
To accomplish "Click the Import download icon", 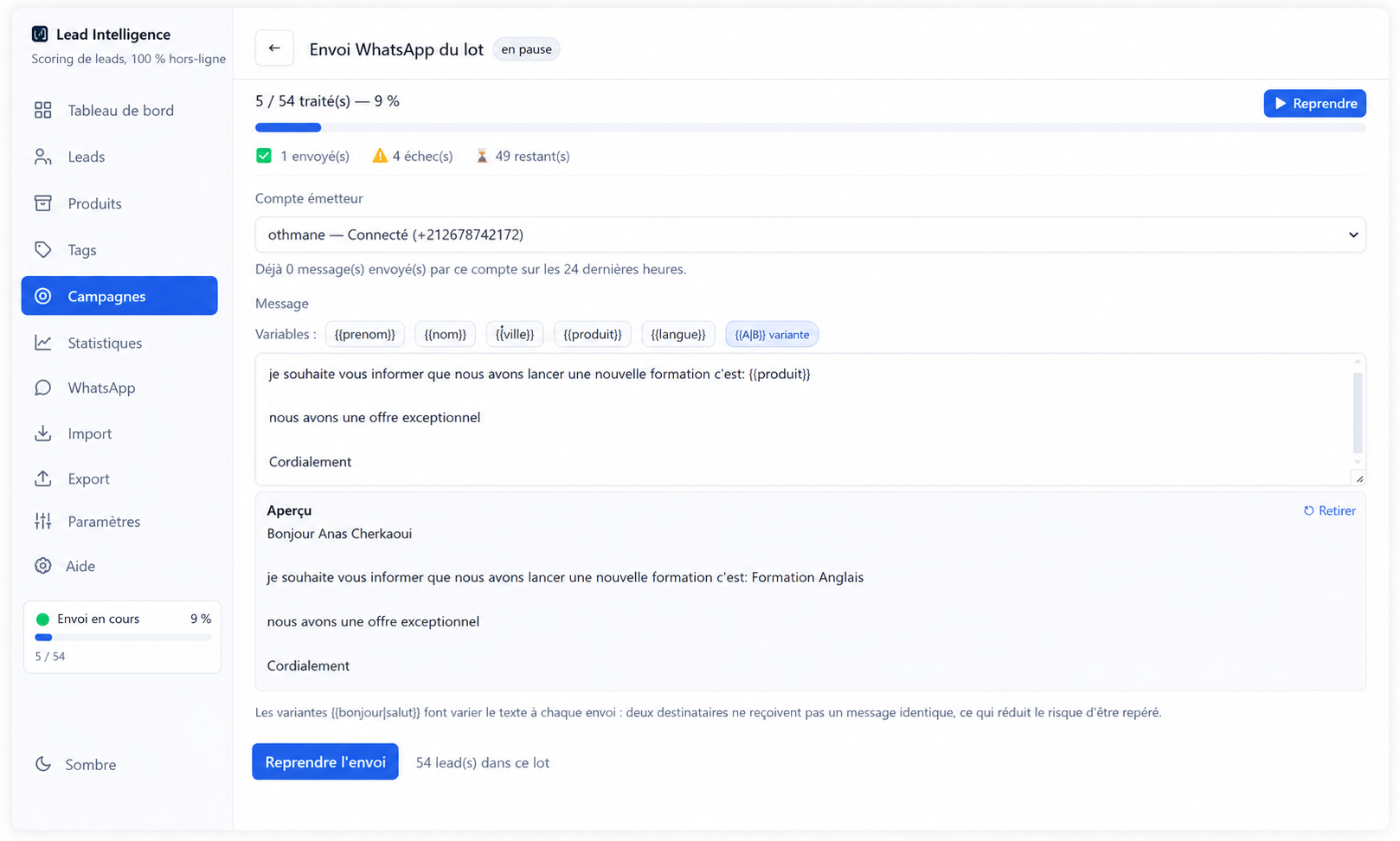I will tap(42, 433).
